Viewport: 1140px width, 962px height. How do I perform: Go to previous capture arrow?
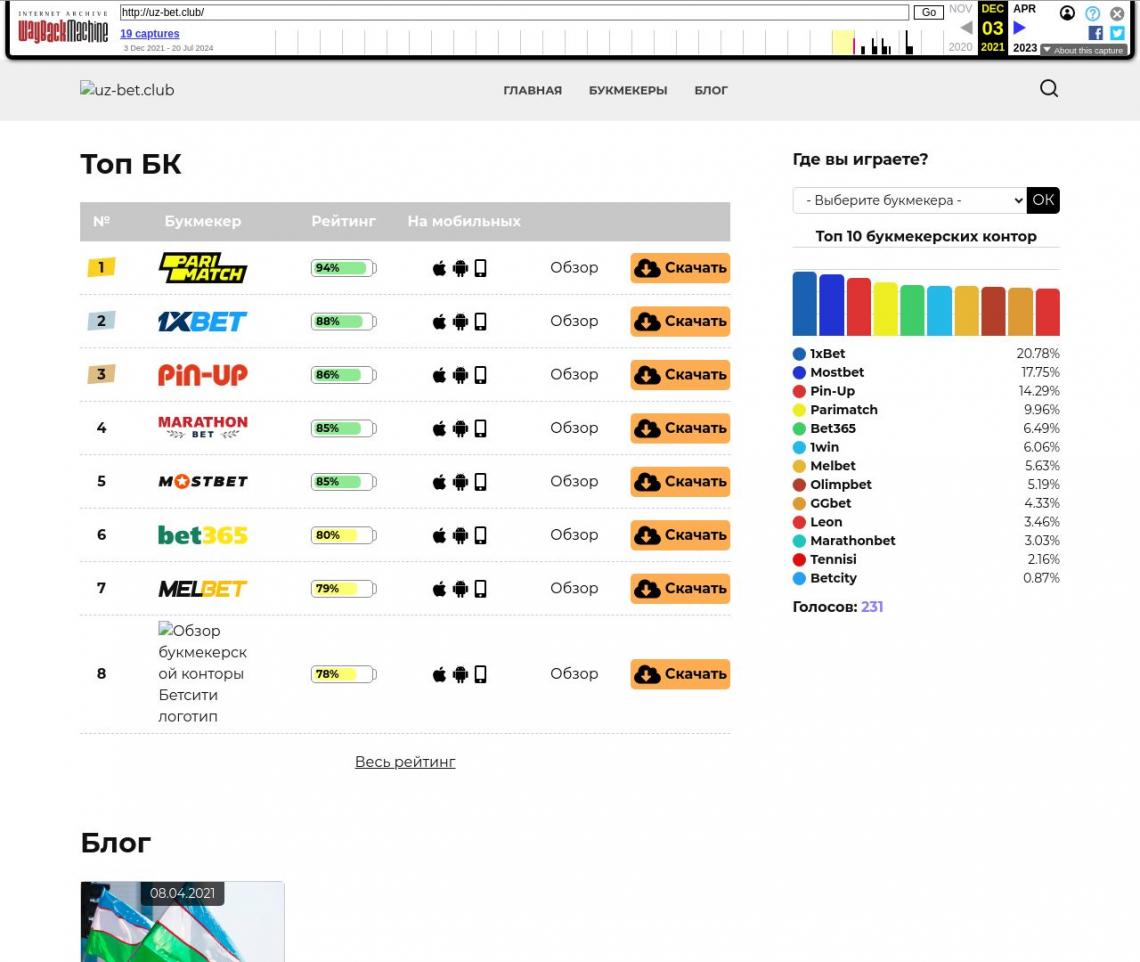pyautogui.click(x=966, y=28)
